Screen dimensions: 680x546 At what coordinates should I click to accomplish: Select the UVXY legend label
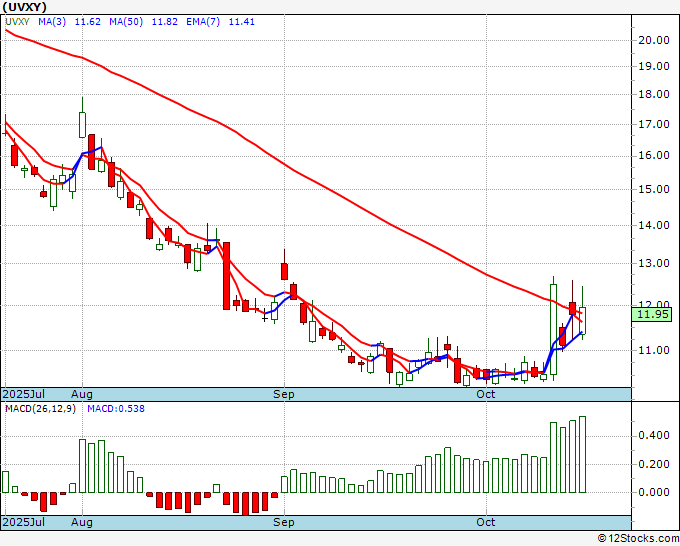coord(17,22)
